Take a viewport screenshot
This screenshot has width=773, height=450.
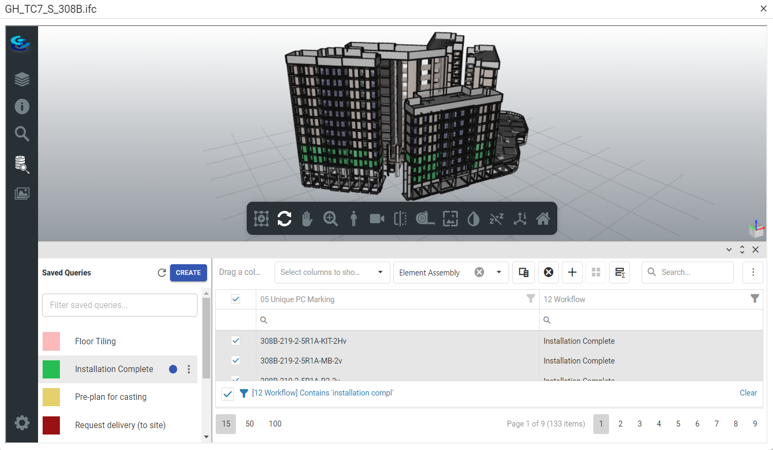[450, 218]
